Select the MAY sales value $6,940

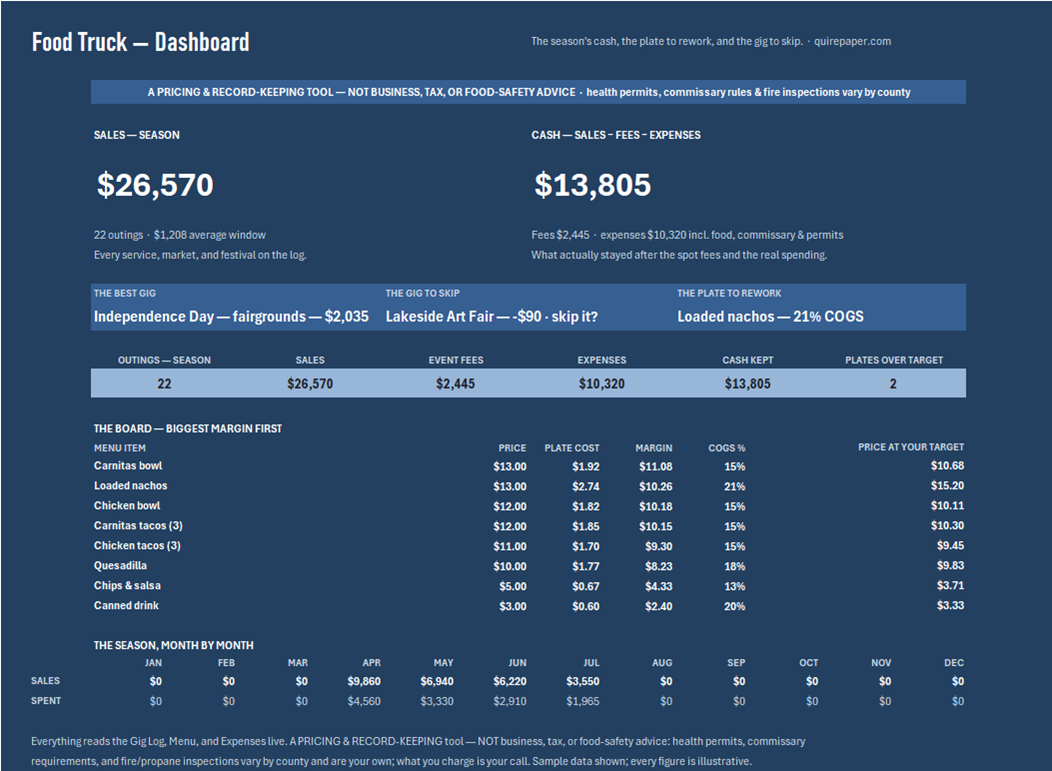tap(437, 681)
